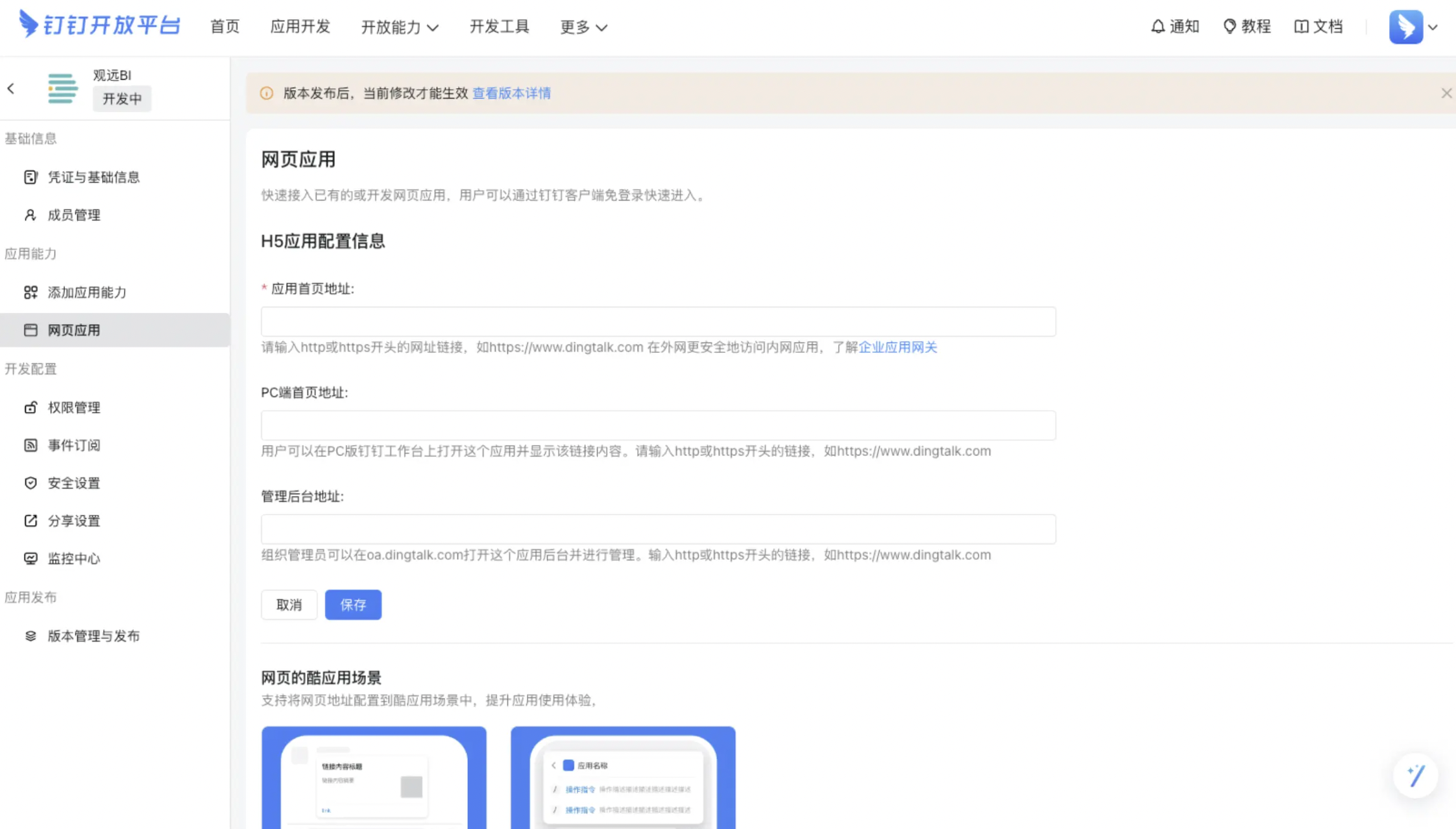Click the 成员管理 person icon

point(30,215)
